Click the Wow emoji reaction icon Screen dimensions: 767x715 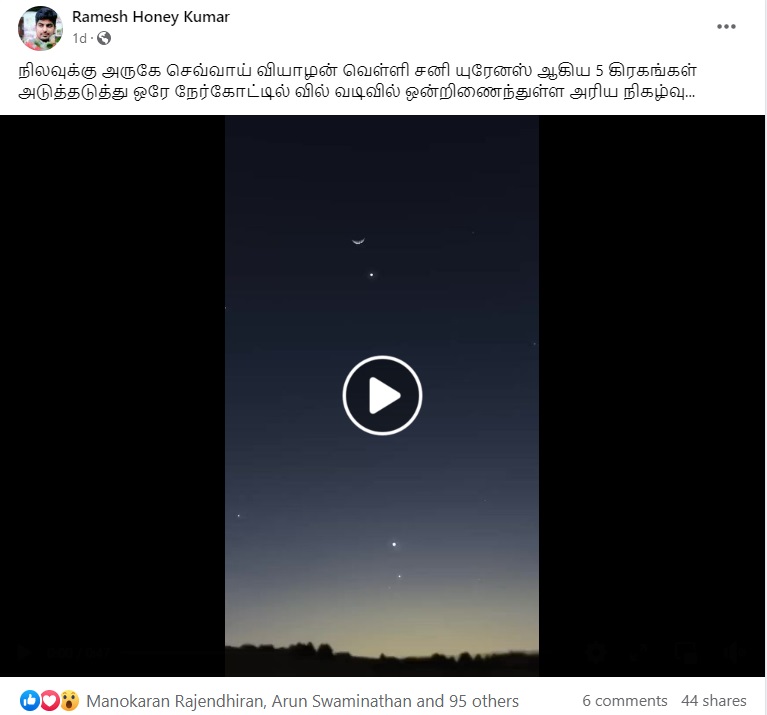click(69, 700)
